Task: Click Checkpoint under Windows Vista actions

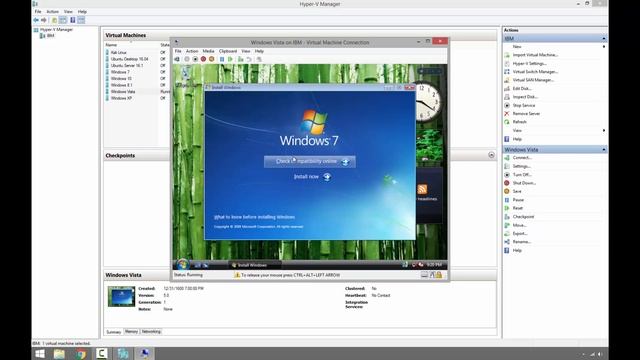Action: [x=523, y=217]
